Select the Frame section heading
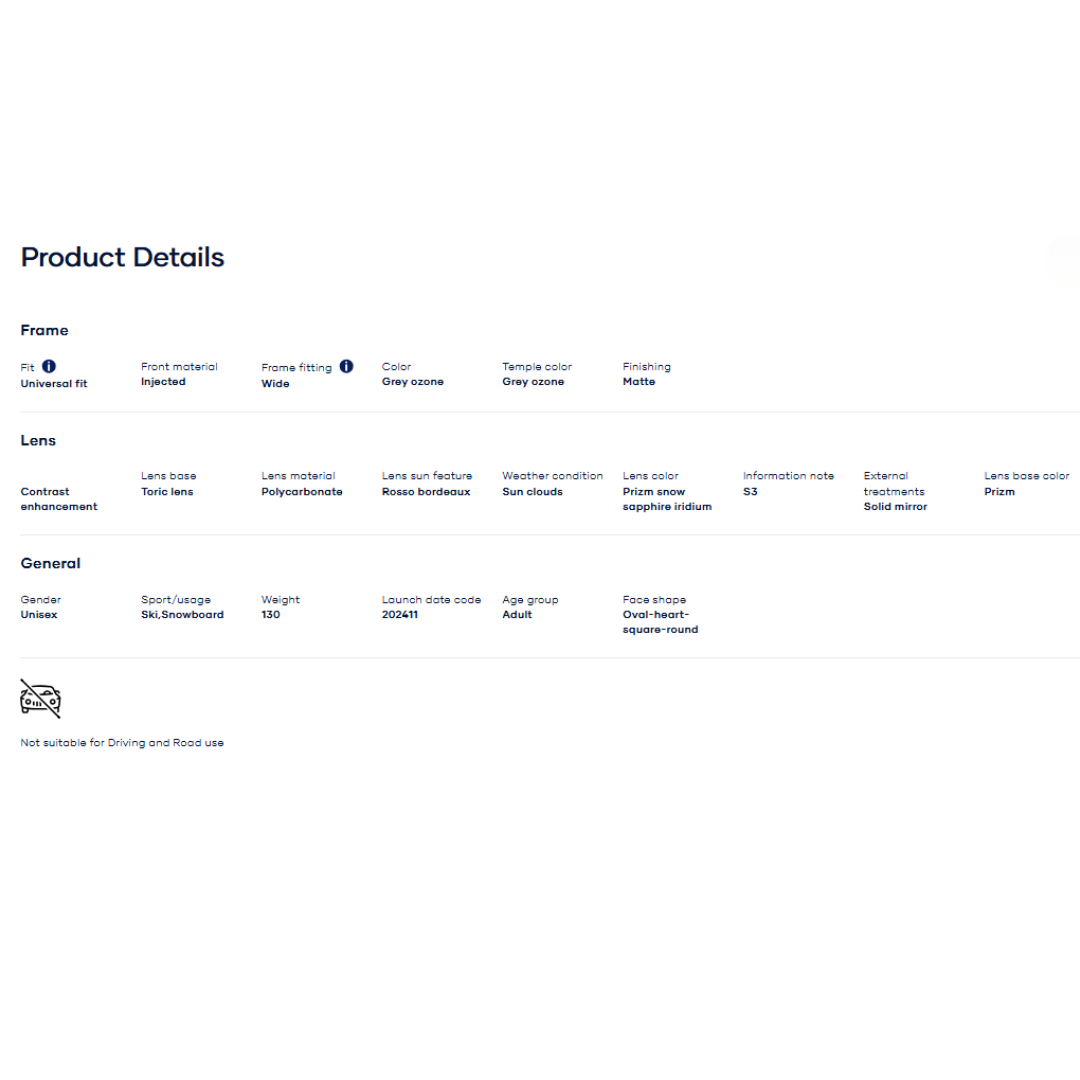 coord(44,330)
